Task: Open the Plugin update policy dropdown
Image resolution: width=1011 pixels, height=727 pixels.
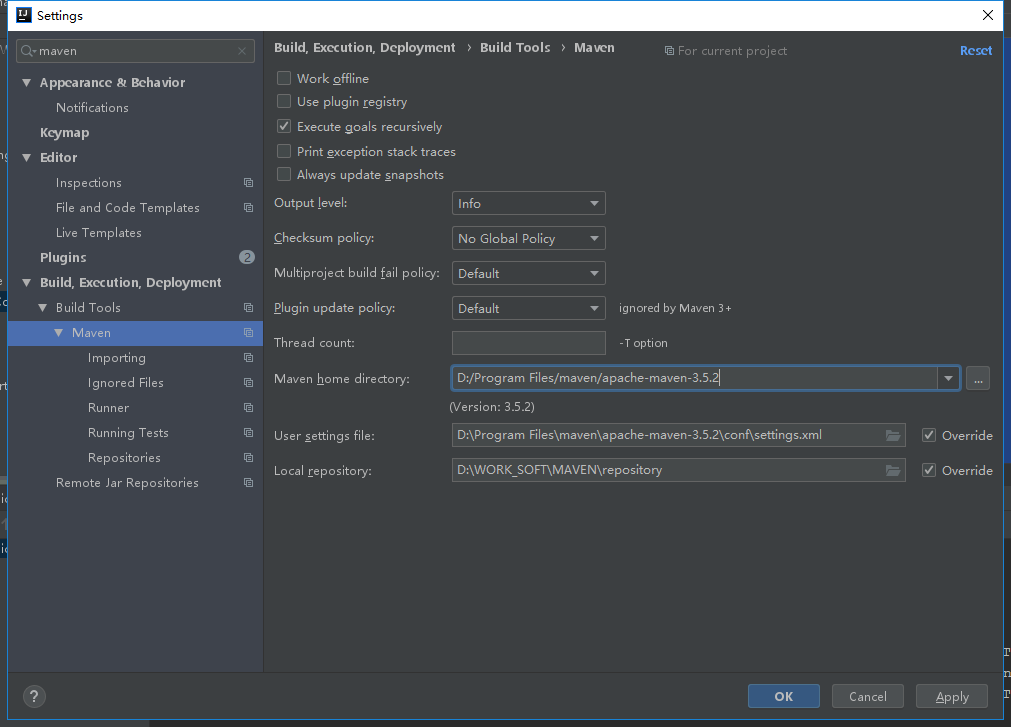Action: point(529,308)
